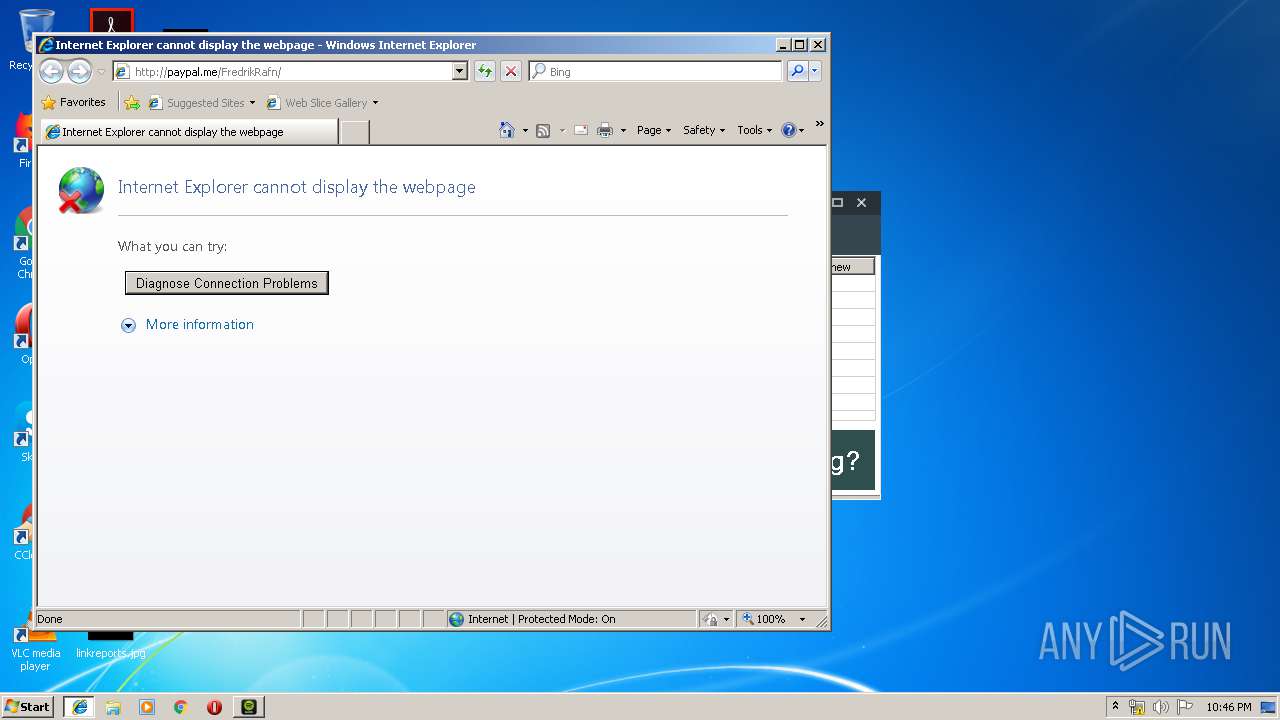Open the Safety menu
1280x720 pixels.
pos(704,130)
